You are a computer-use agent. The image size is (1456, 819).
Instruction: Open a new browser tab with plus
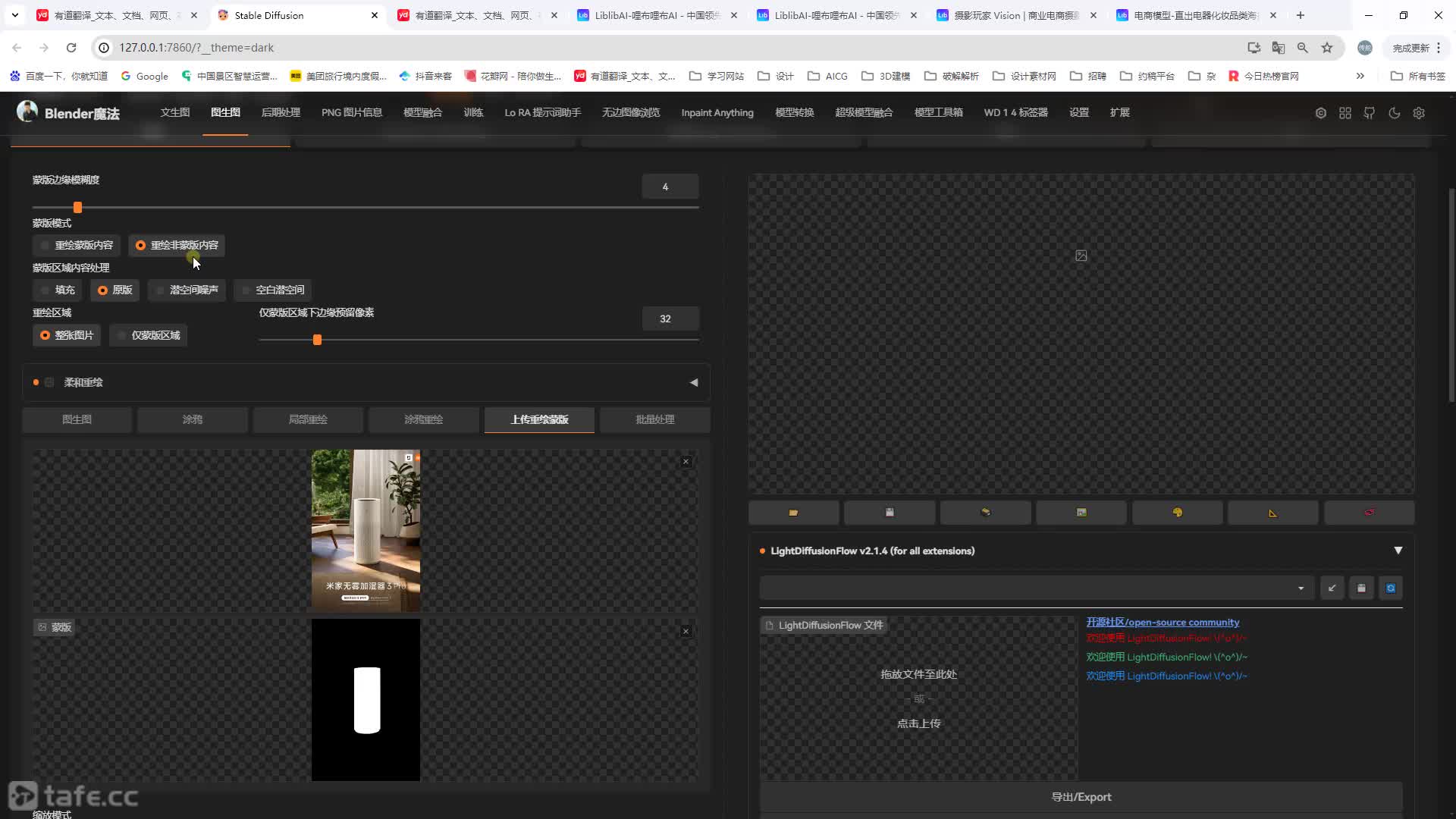pos(1301,15)
